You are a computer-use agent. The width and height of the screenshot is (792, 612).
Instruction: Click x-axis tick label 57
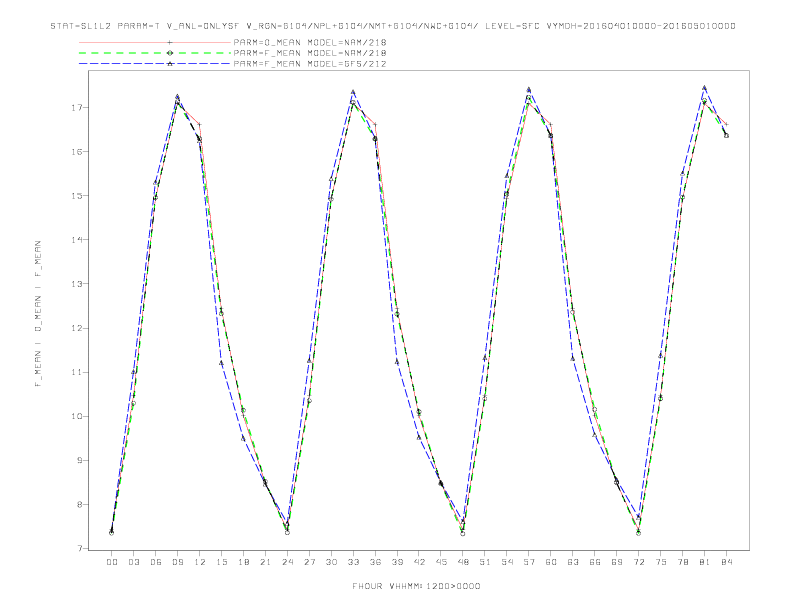coord(529,562)
